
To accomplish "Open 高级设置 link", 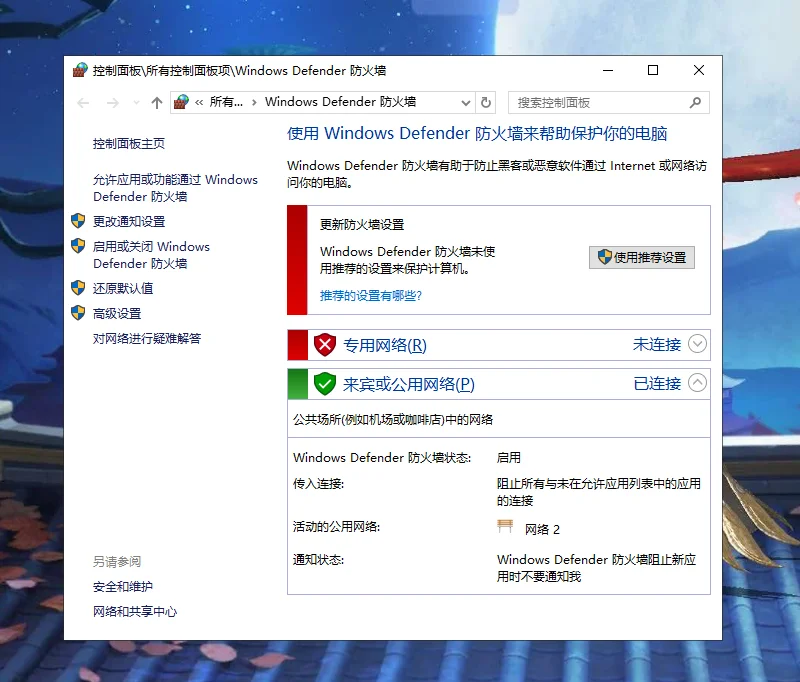I will (x=117, y=313).
